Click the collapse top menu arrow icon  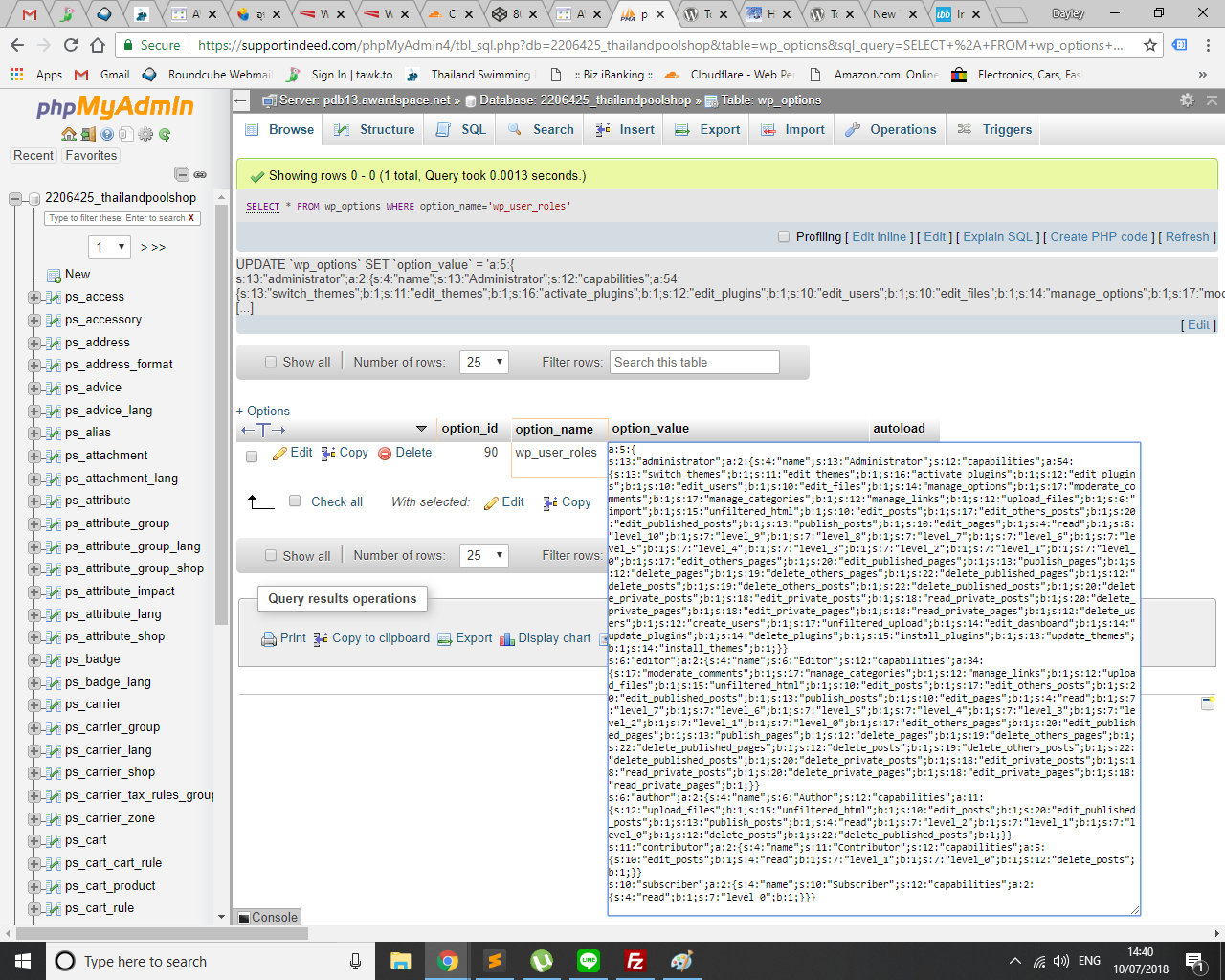(x=1212, y=100)
